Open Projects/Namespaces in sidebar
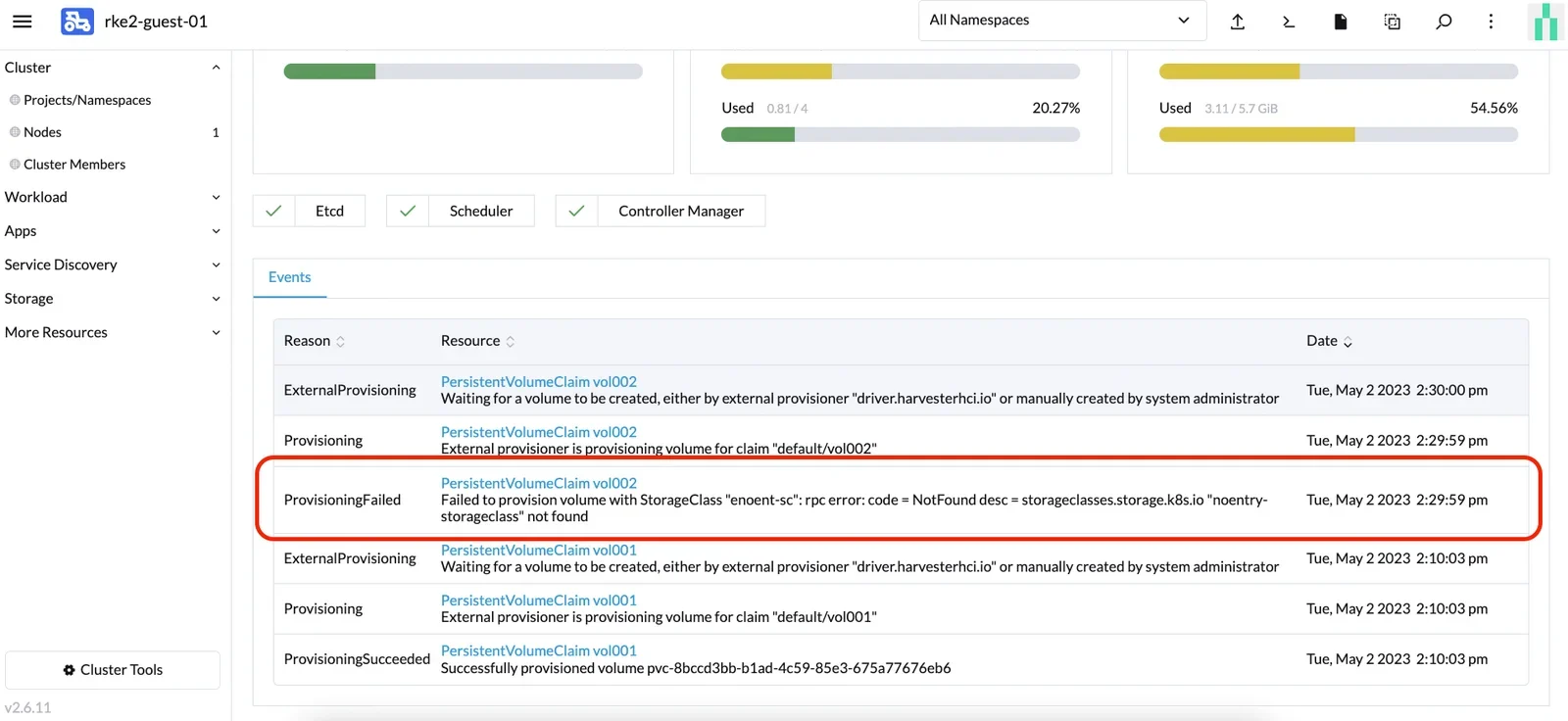This screenshot has height=721, width=1568. coord(87,100)
